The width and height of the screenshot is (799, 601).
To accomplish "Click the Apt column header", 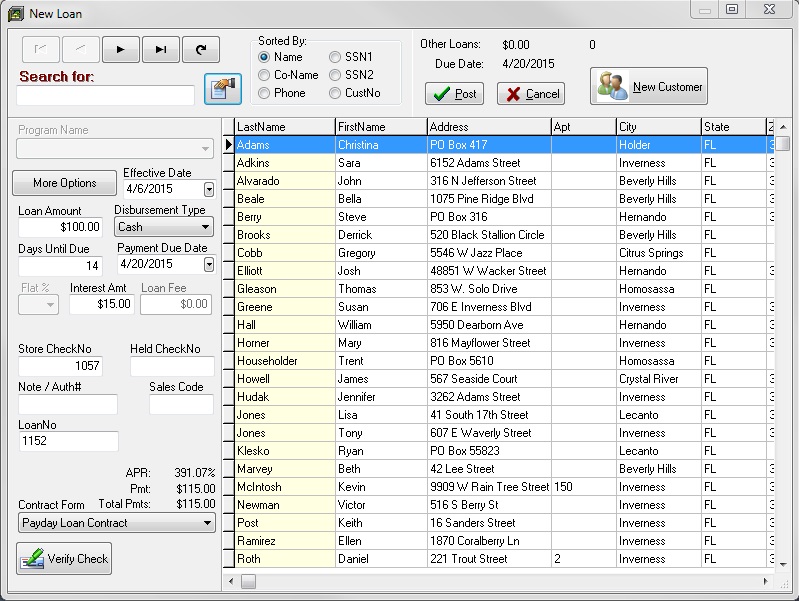I will click(584, 127).
